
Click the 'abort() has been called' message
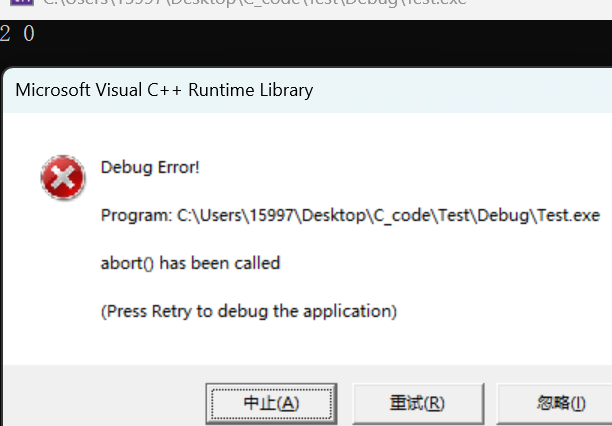(x=190, y=263)
